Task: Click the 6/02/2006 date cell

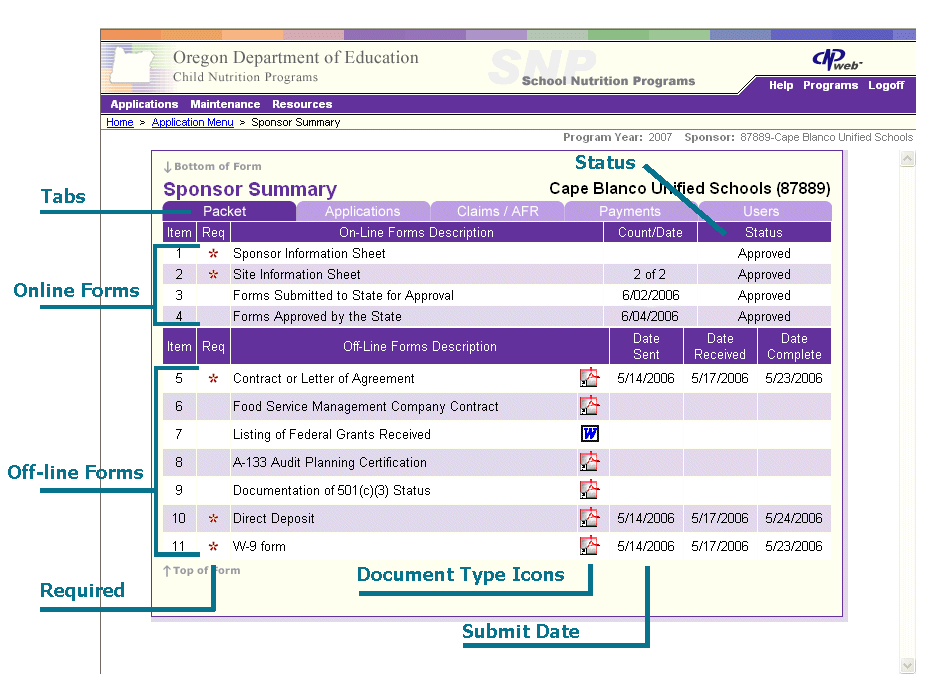Action: 651,295
